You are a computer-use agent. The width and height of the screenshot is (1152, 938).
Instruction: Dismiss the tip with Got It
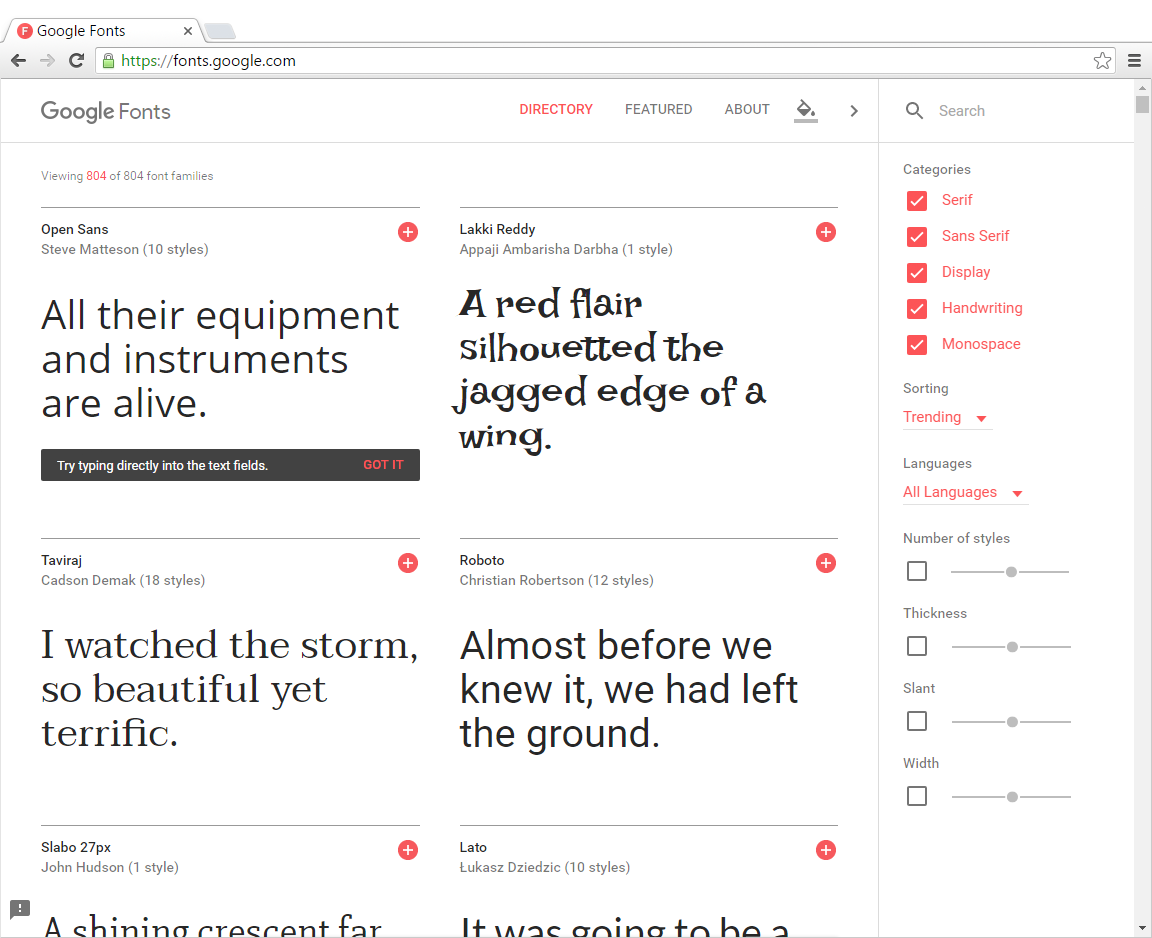pos(383,465)
